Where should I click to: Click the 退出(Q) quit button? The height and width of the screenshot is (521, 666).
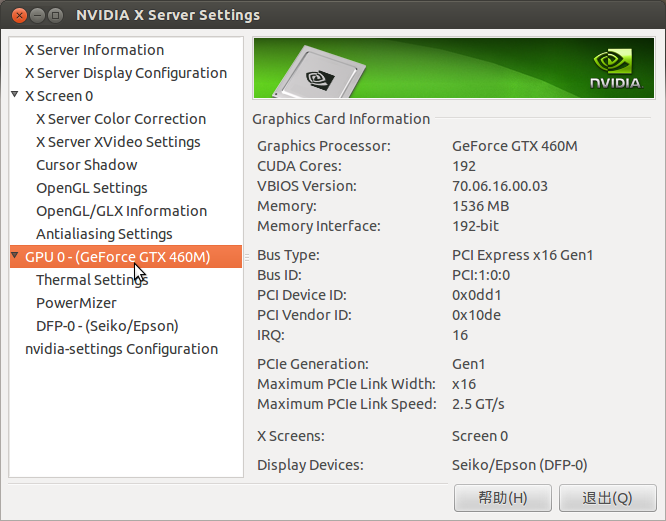pos(607,498)
